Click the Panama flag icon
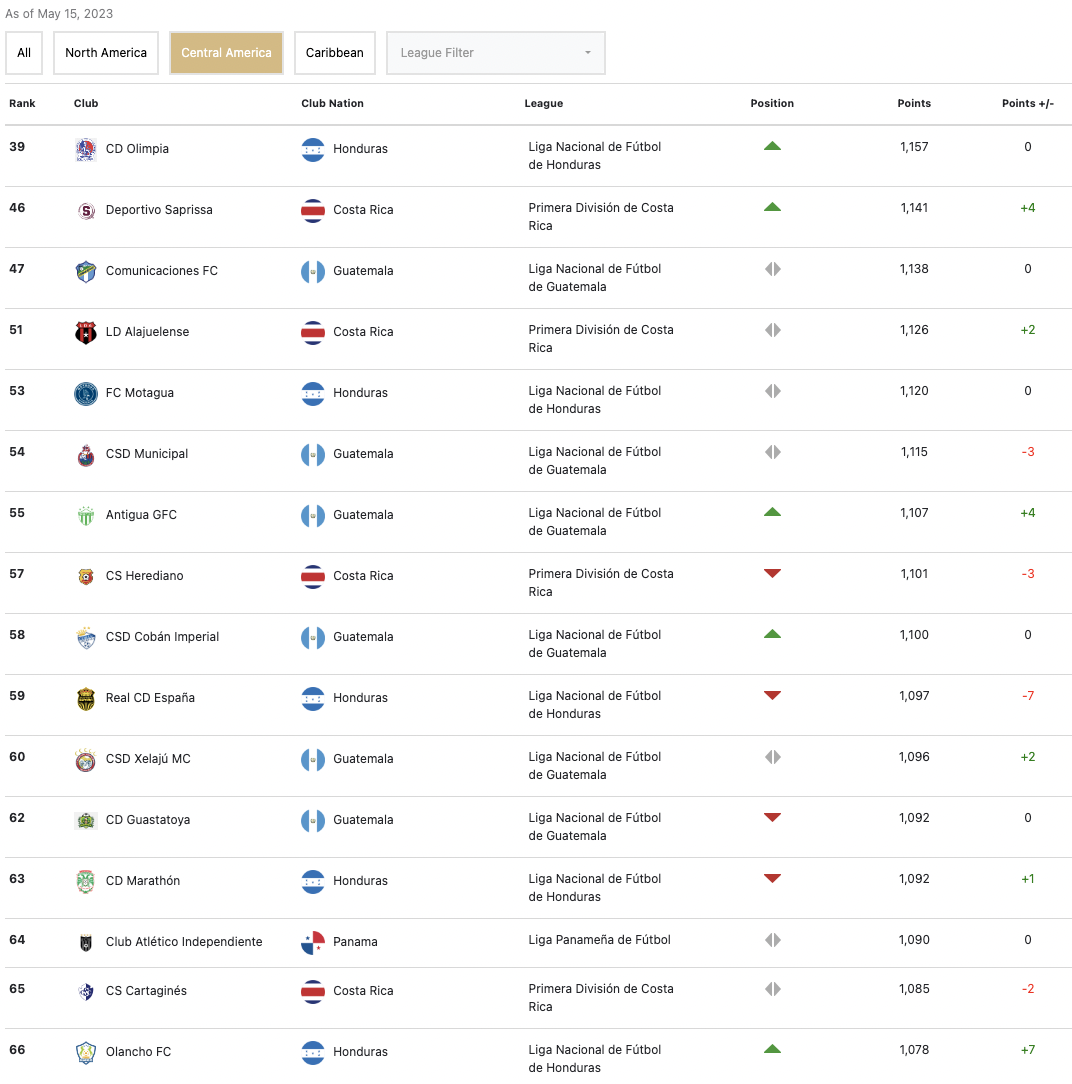Image resolution: width=1072 pixels, height=1084 pixels. [313, 942]
